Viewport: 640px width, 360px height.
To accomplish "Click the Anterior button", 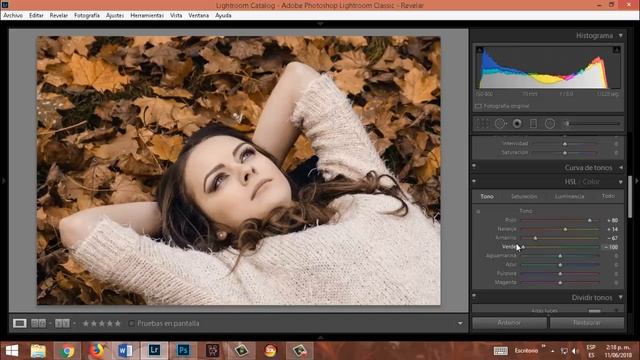I will point(509,323).
